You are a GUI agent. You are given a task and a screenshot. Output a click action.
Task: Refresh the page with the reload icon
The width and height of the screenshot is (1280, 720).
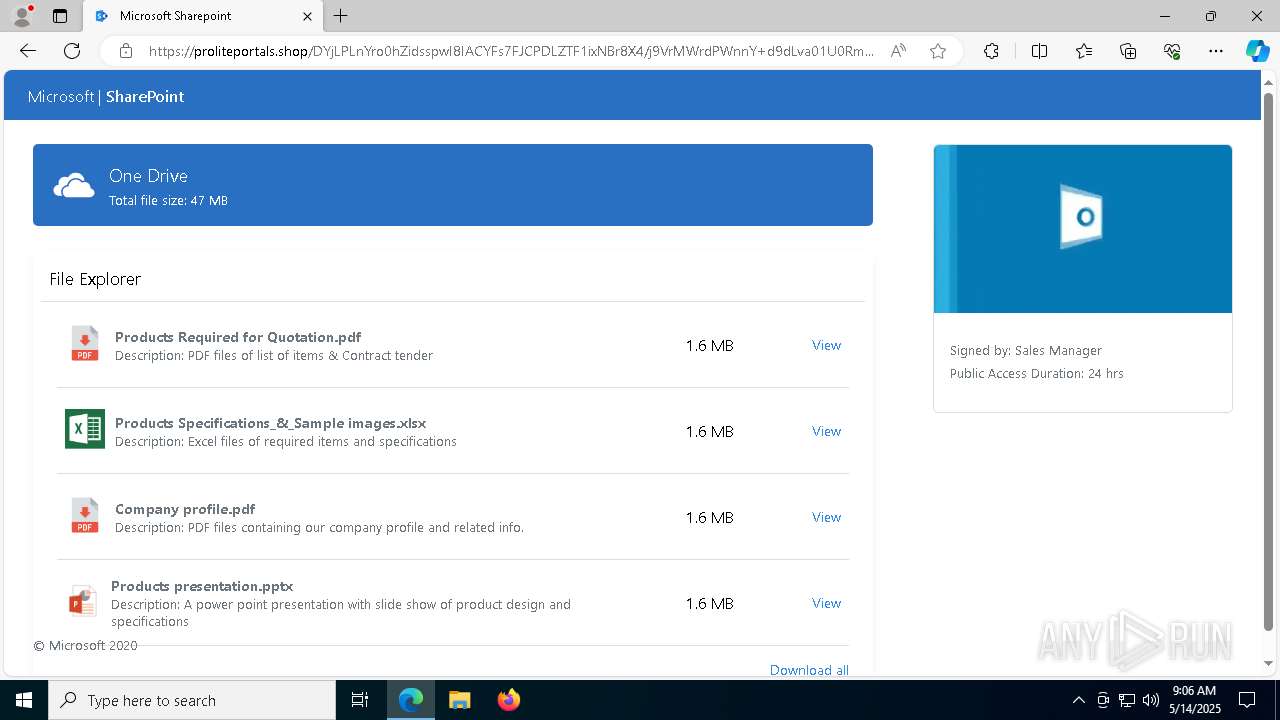[x=72, y=51]
